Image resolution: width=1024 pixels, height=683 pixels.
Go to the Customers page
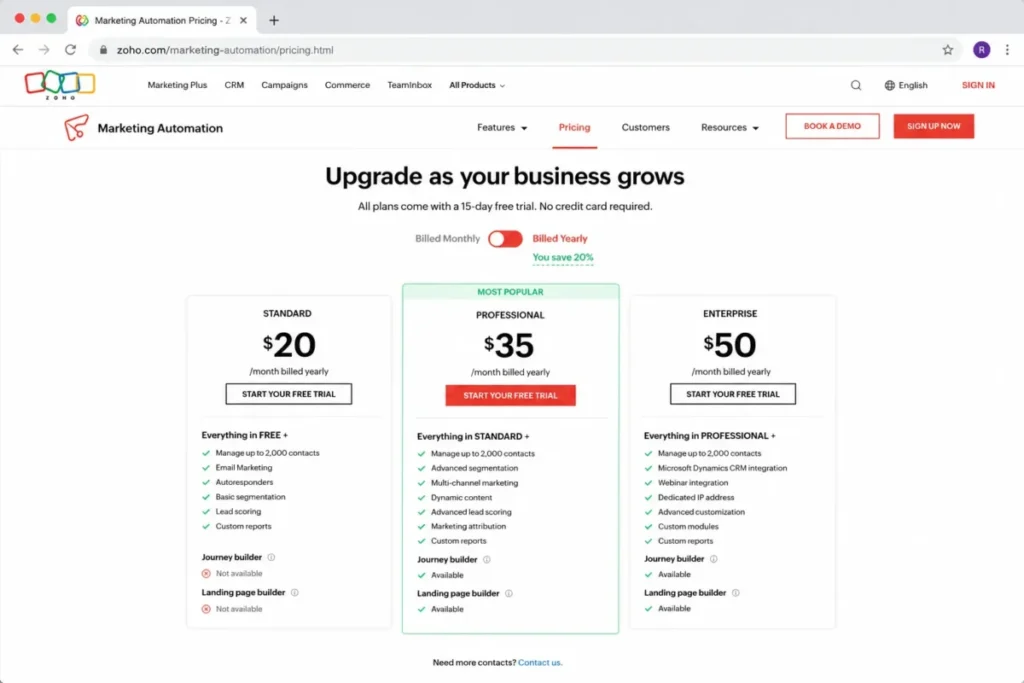[x=645, y=127]
